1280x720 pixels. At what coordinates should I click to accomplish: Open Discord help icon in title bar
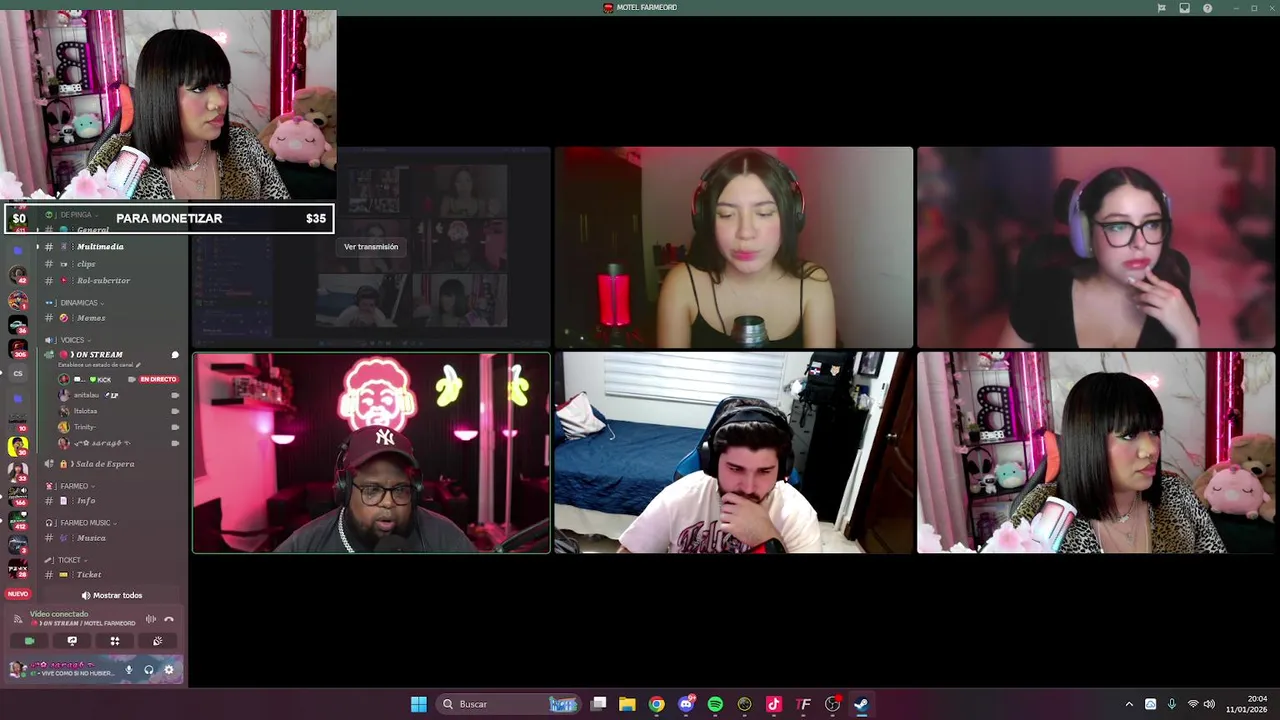point(1207,8)
